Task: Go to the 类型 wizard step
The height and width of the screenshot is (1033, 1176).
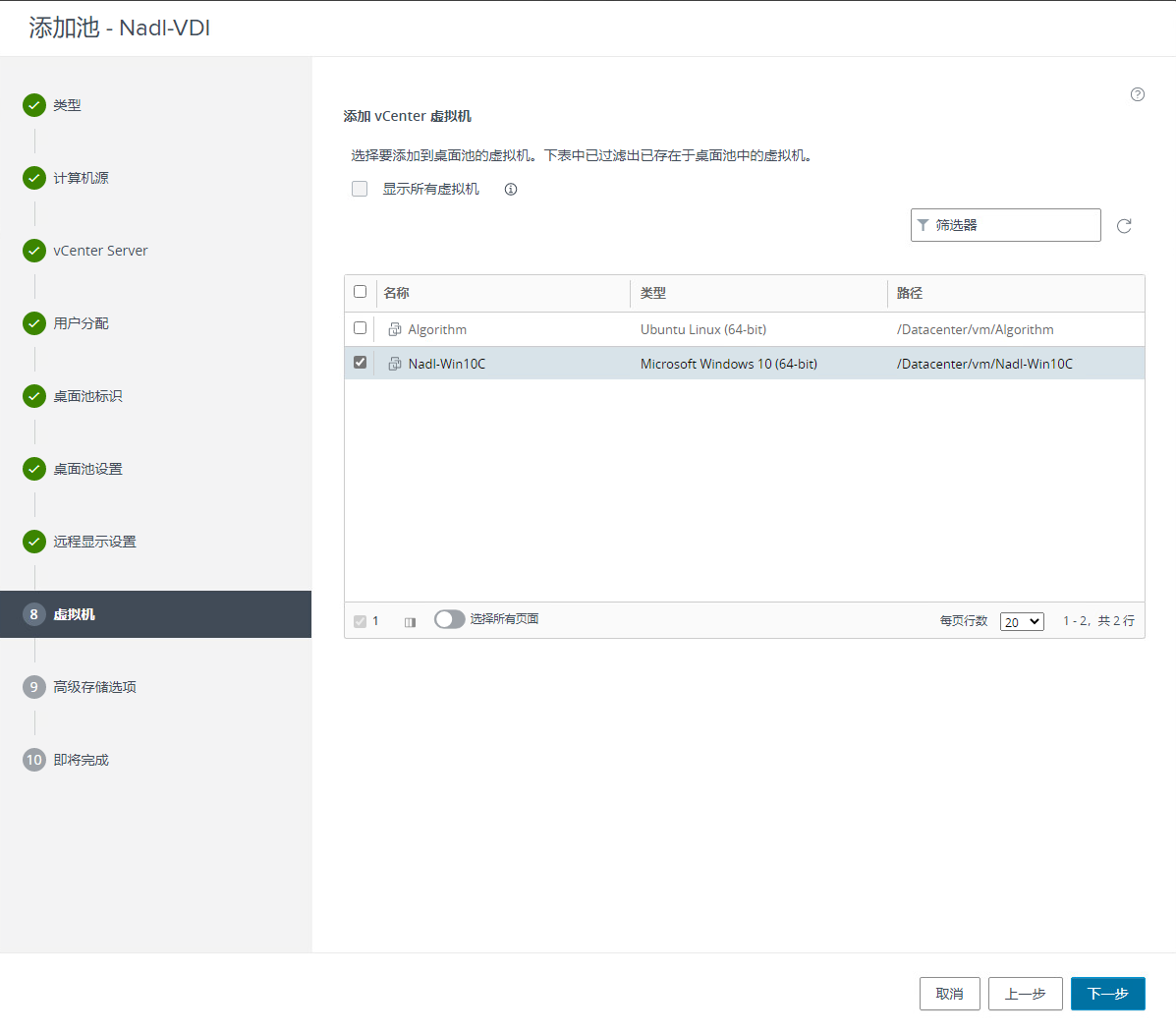Action: click(x=67, y=105)
